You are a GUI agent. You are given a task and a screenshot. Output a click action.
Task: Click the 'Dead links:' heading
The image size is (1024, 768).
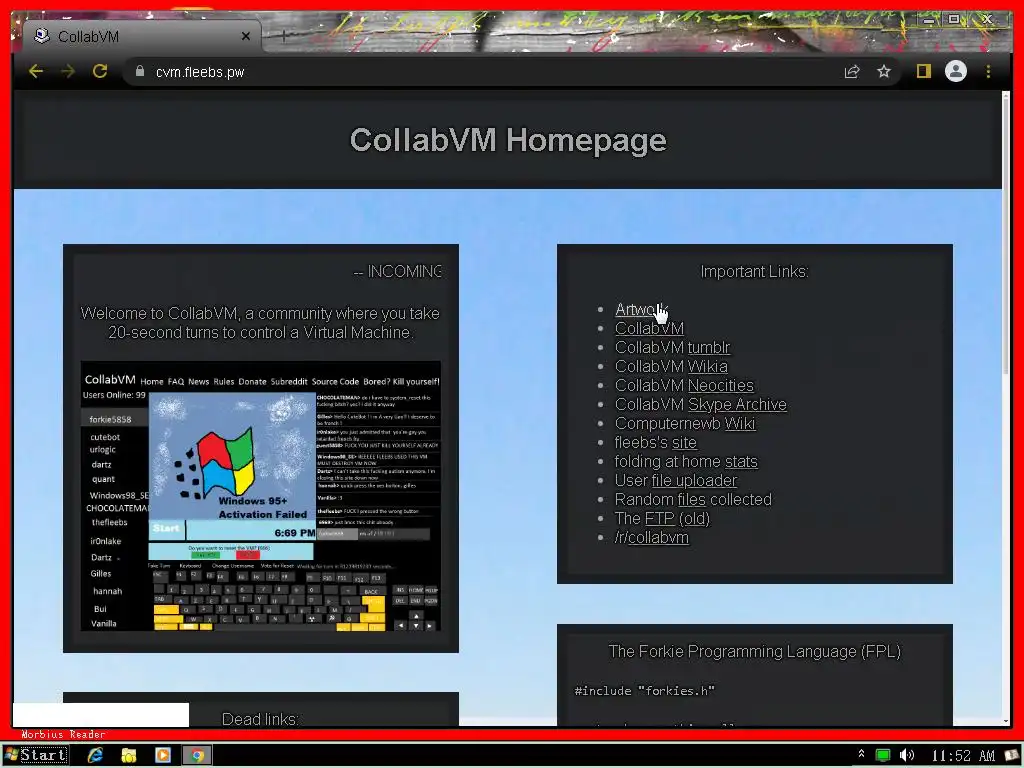click(261, 718)
